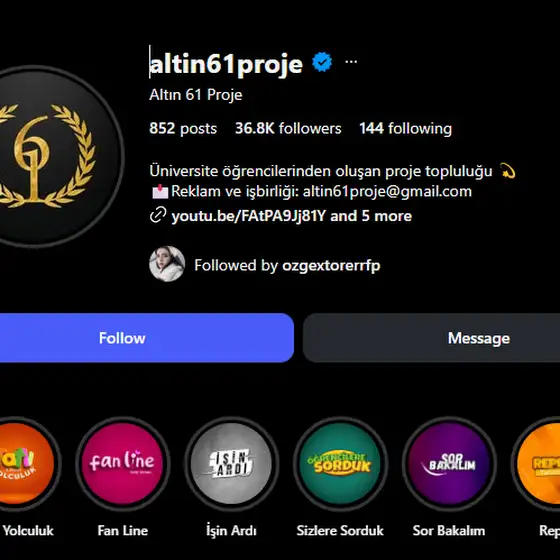560x560 pixels.
Task: Open the youtu.be/FAtPA9Jj81Y link
Action: [x=249, y=216]
